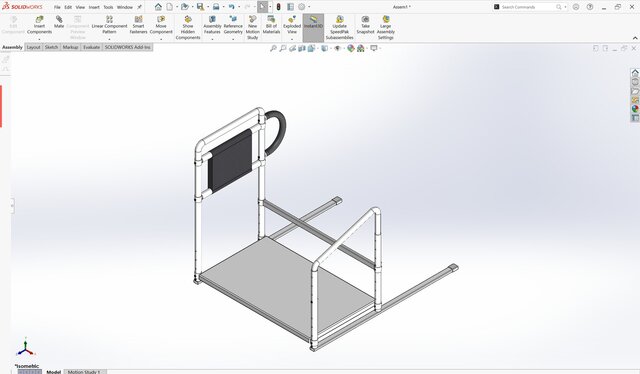Click the Save icon
The height and width of the screenshot is (374, 640).
(200, 7)
